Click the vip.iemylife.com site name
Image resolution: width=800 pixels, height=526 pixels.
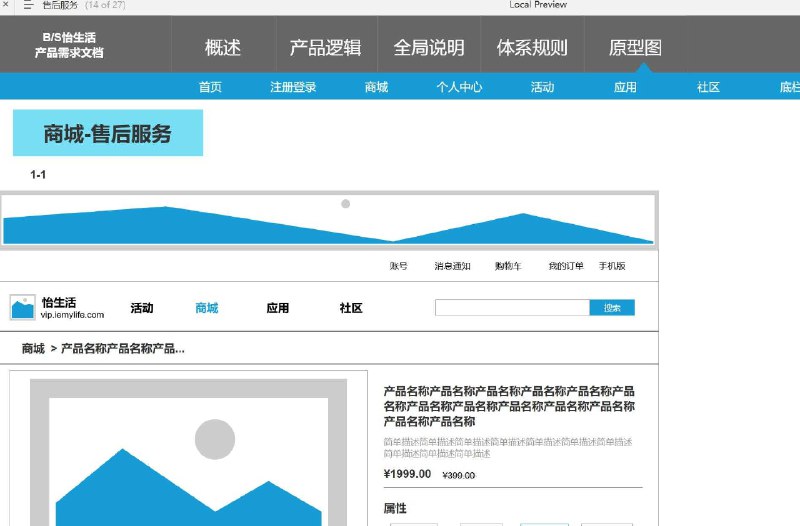point(72,315)
